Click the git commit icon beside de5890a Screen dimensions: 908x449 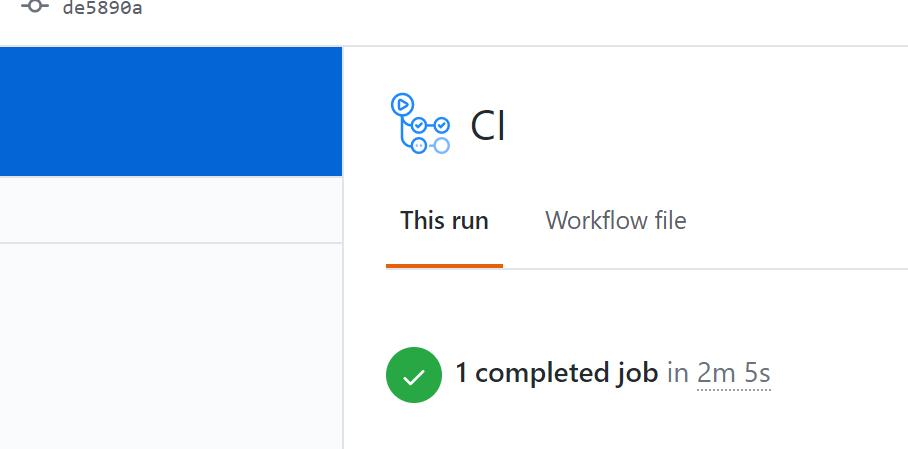click(35, 6)
